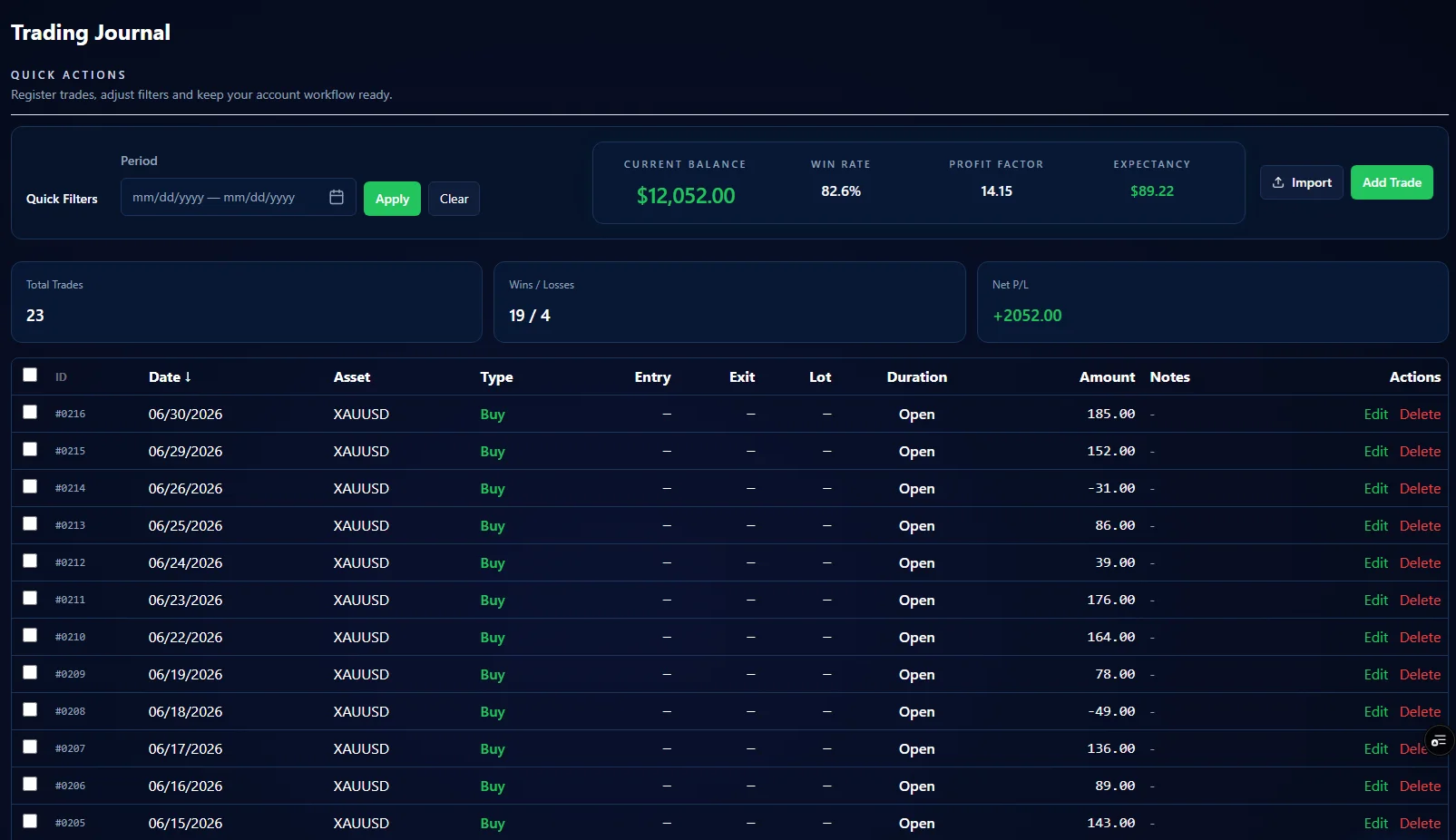
Task: Open the Import trades button
Action: click(1301, 182)
